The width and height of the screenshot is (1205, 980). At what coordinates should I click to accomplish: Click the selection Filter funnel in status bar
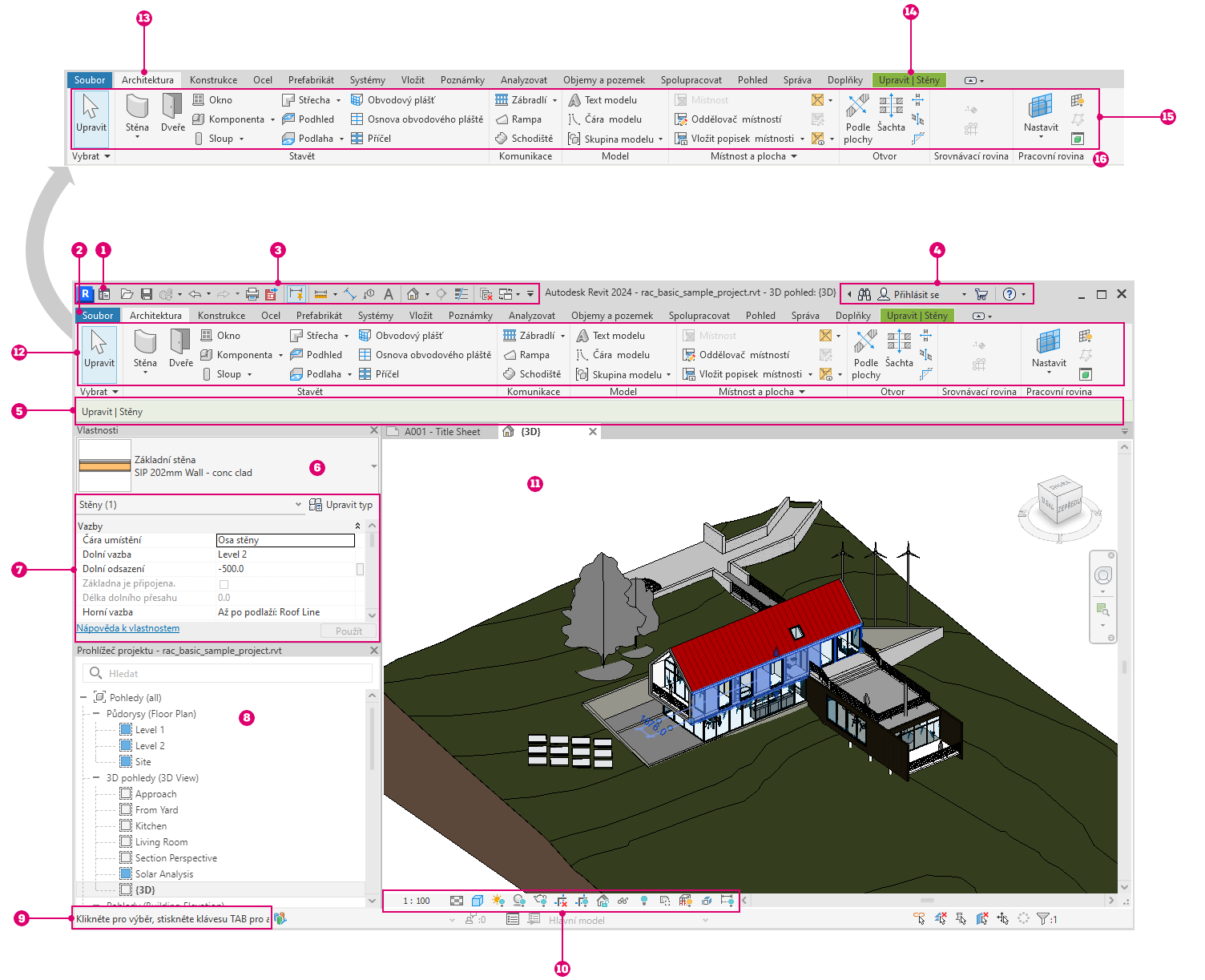[x=1042, y=919]
